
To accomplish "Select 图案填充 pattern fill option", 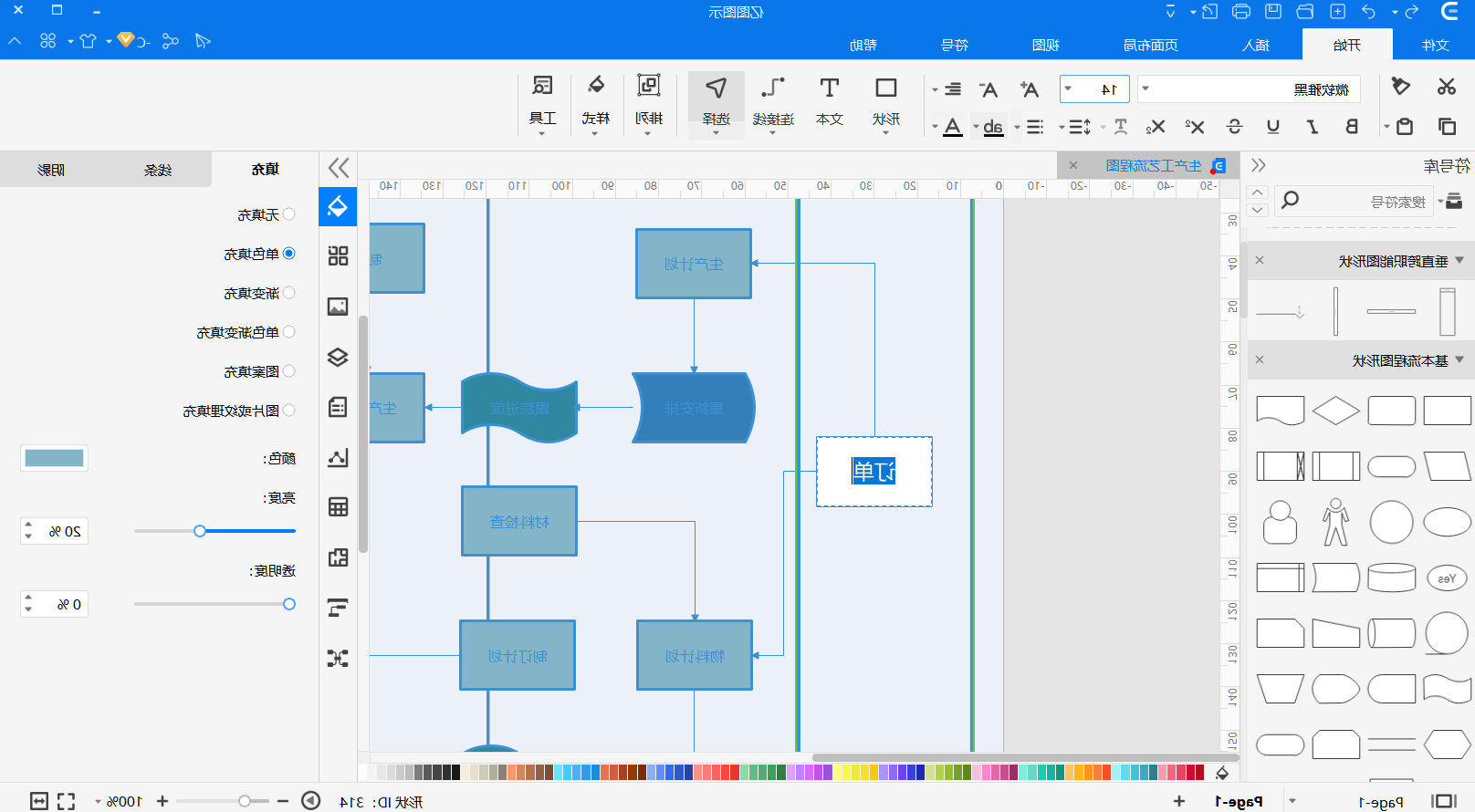I will click(x=259, y=371).
